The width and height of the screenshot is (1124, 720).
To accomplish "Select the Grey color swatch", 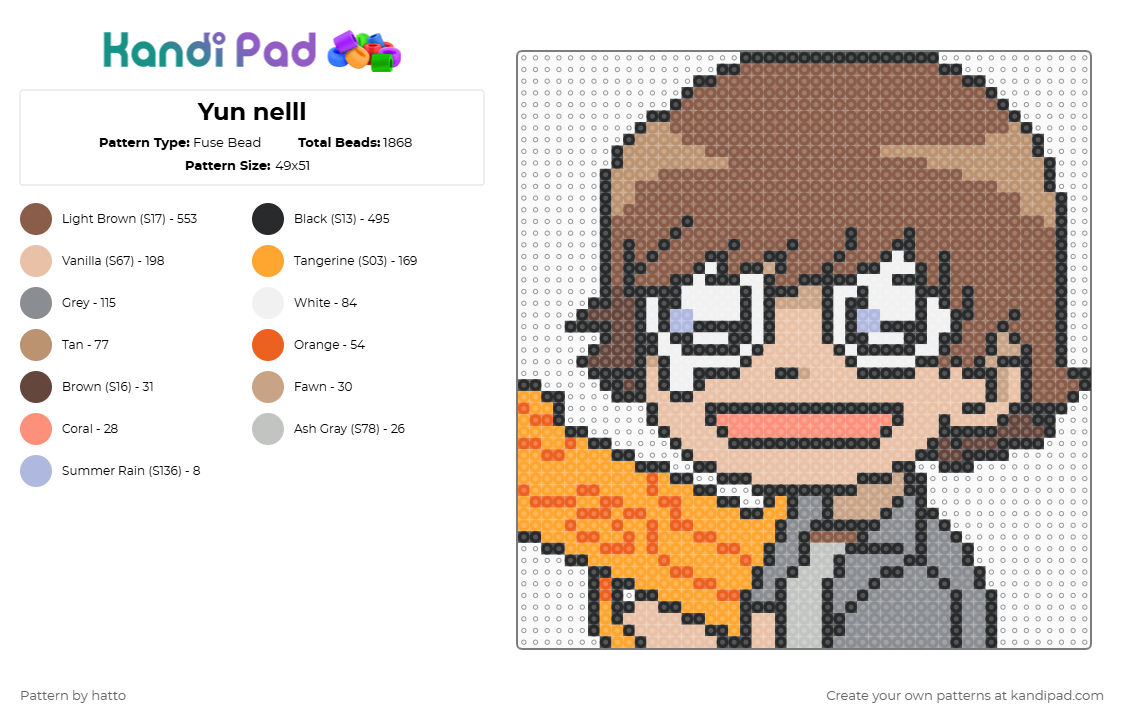I will [36, 303].
